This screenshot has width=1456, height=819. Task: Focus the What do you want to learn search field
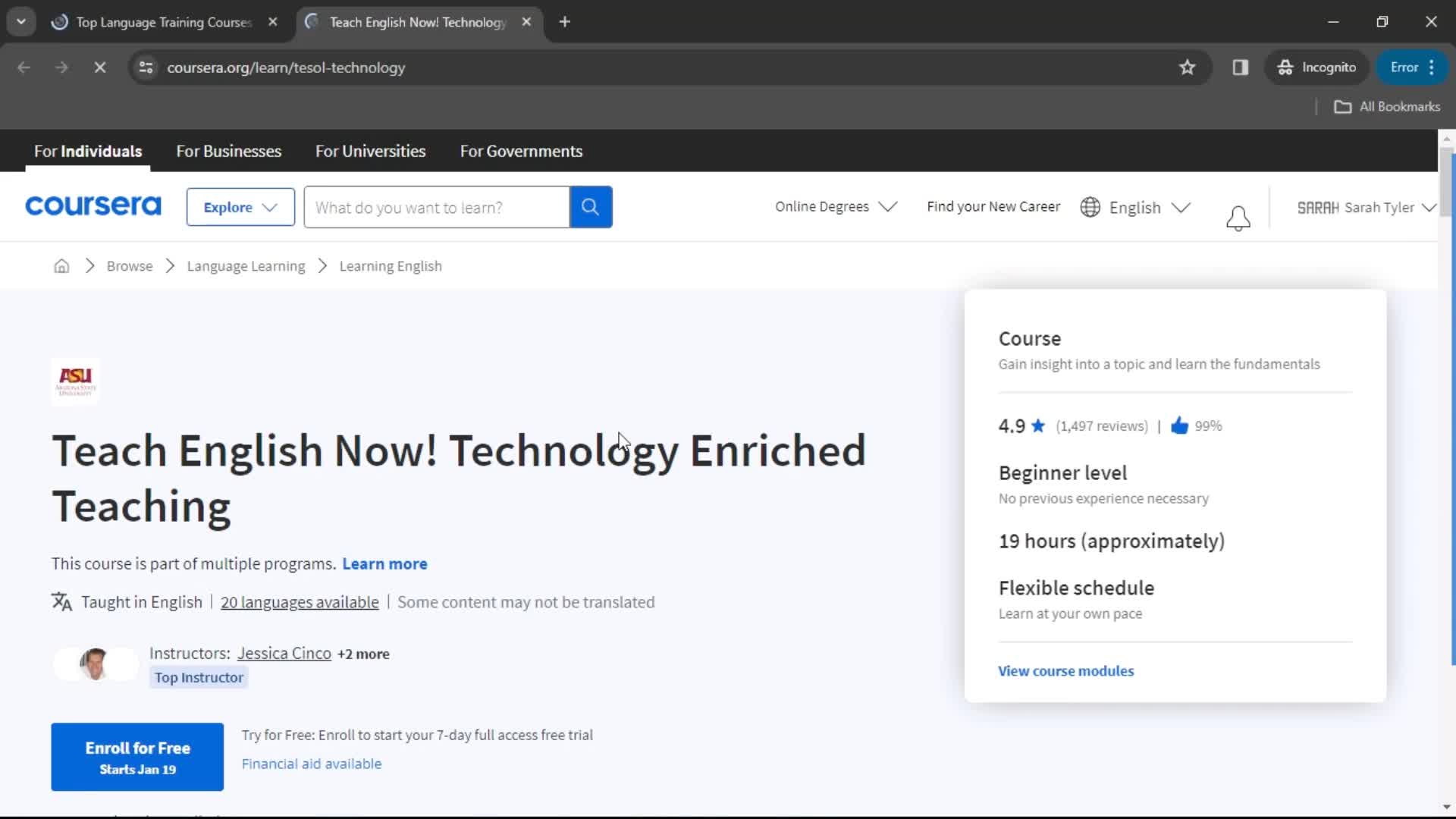(x=437, y=207)
